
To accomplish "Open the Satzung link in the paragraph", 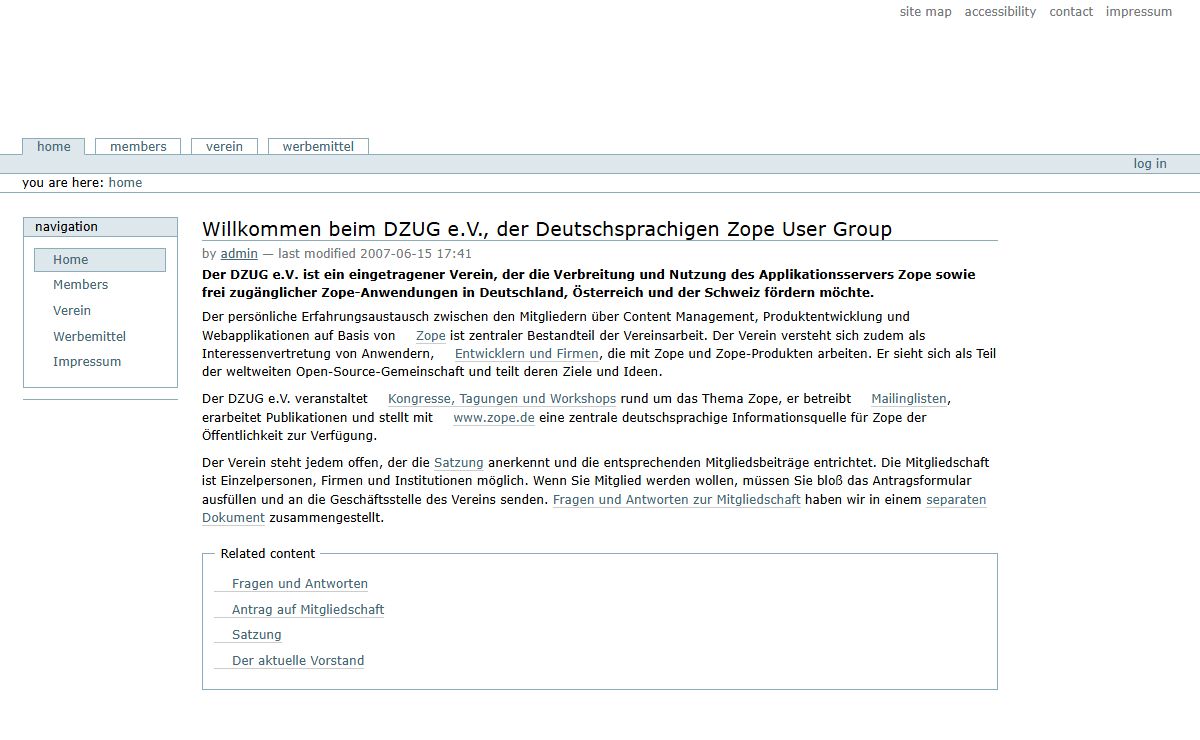I will point(459,463).
